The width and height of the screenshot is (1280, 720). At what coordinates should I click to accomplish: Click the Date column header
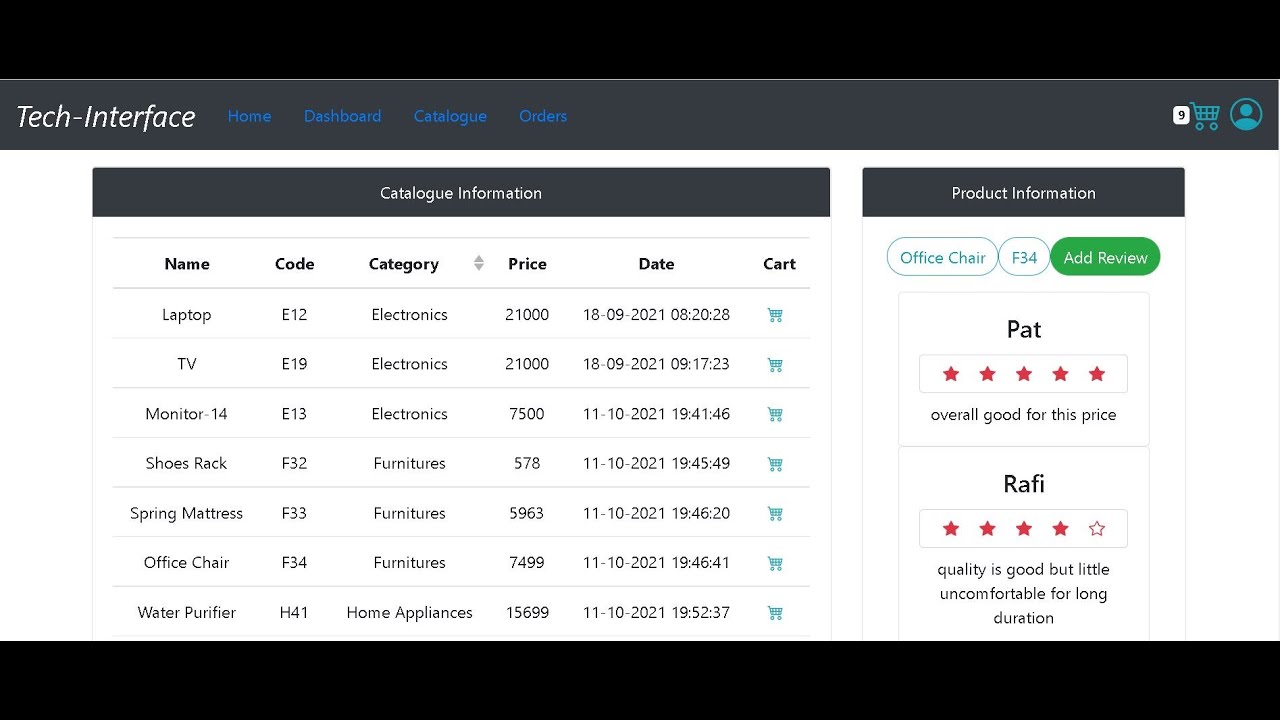click(x=656, y=264)
